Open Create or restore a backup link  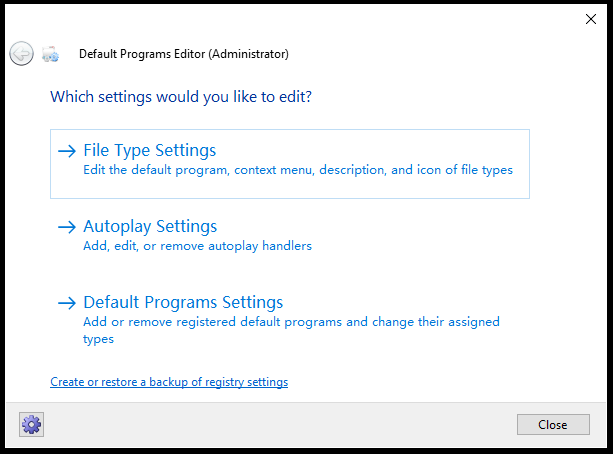click(x=169, y=382)
